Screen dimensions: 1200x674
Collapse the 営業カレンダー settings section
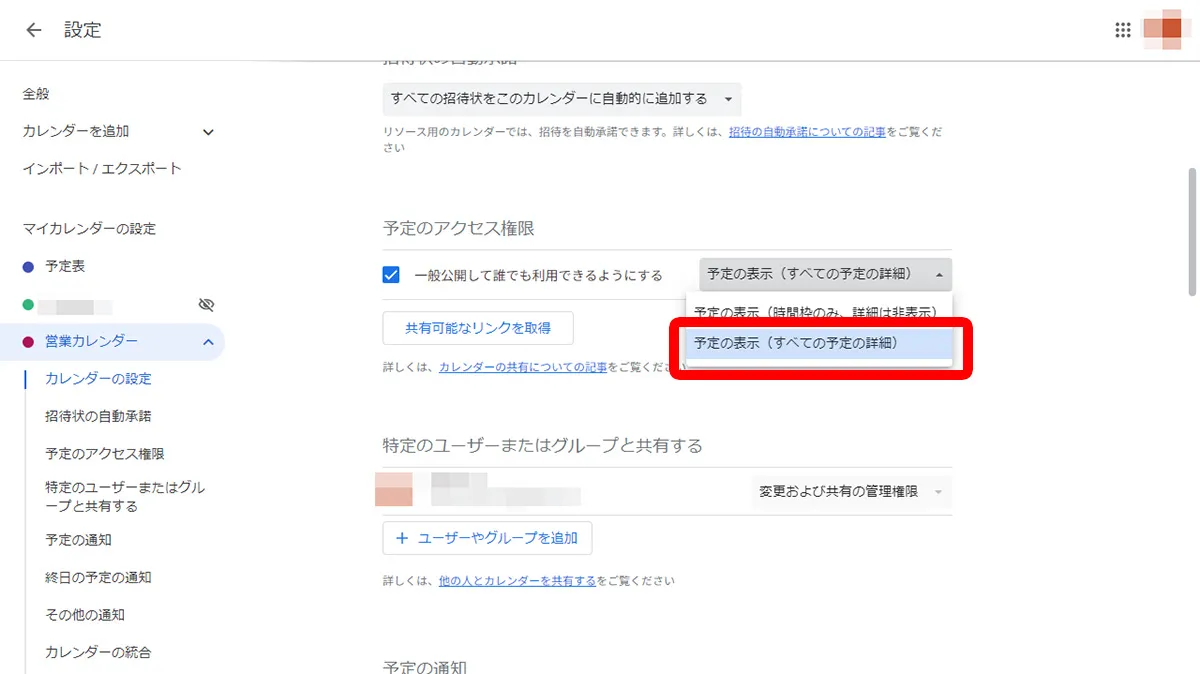[207, 341]
